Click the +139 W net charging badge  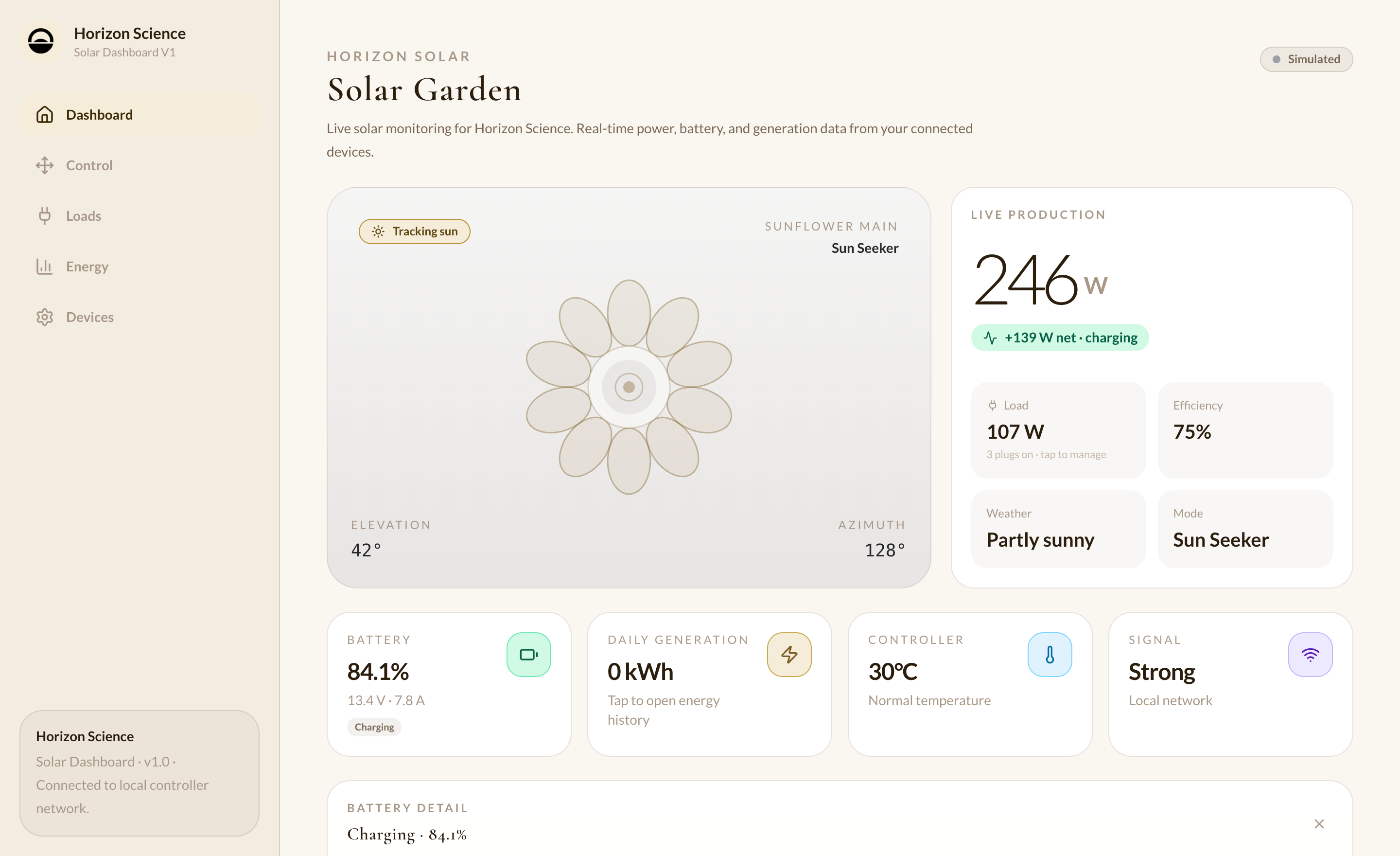(1060, 338)
